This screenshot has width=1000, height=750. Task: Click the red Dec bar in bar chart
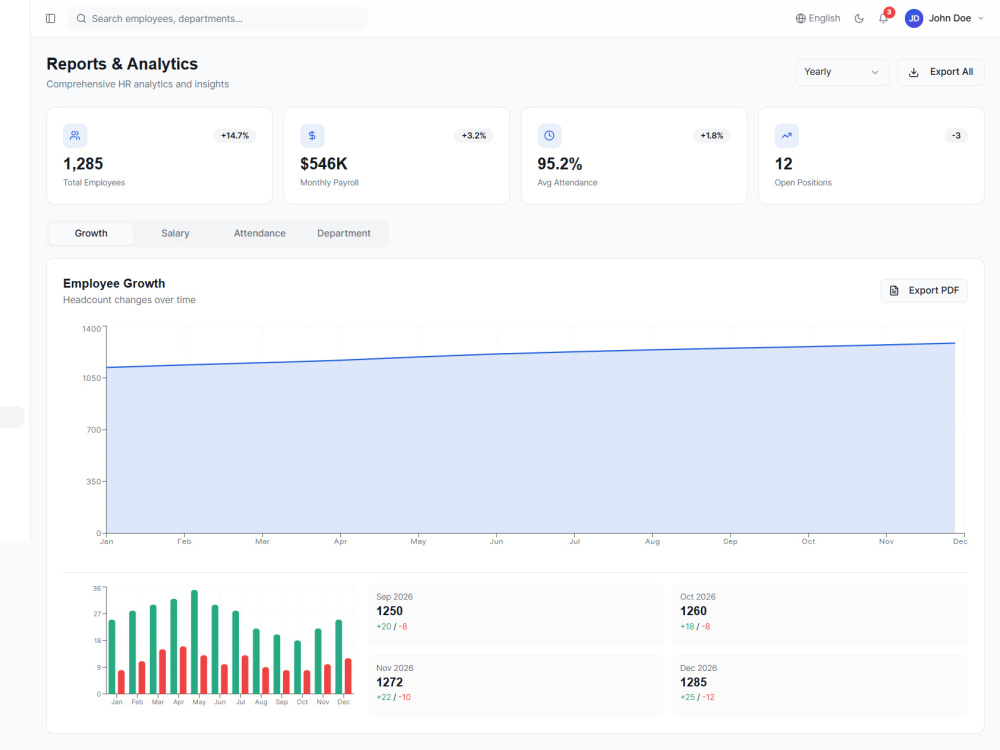coord(348,676)
